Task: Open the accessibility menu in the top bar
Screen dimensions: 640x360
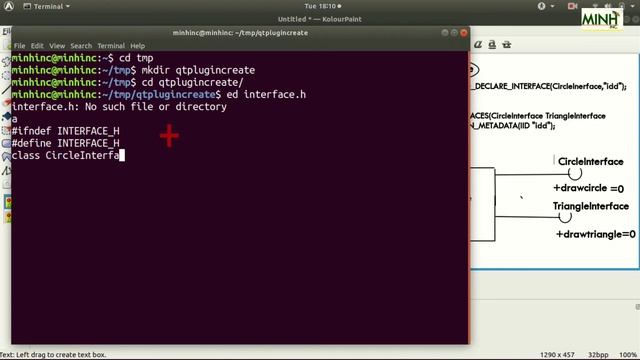Action: (545, 6)
